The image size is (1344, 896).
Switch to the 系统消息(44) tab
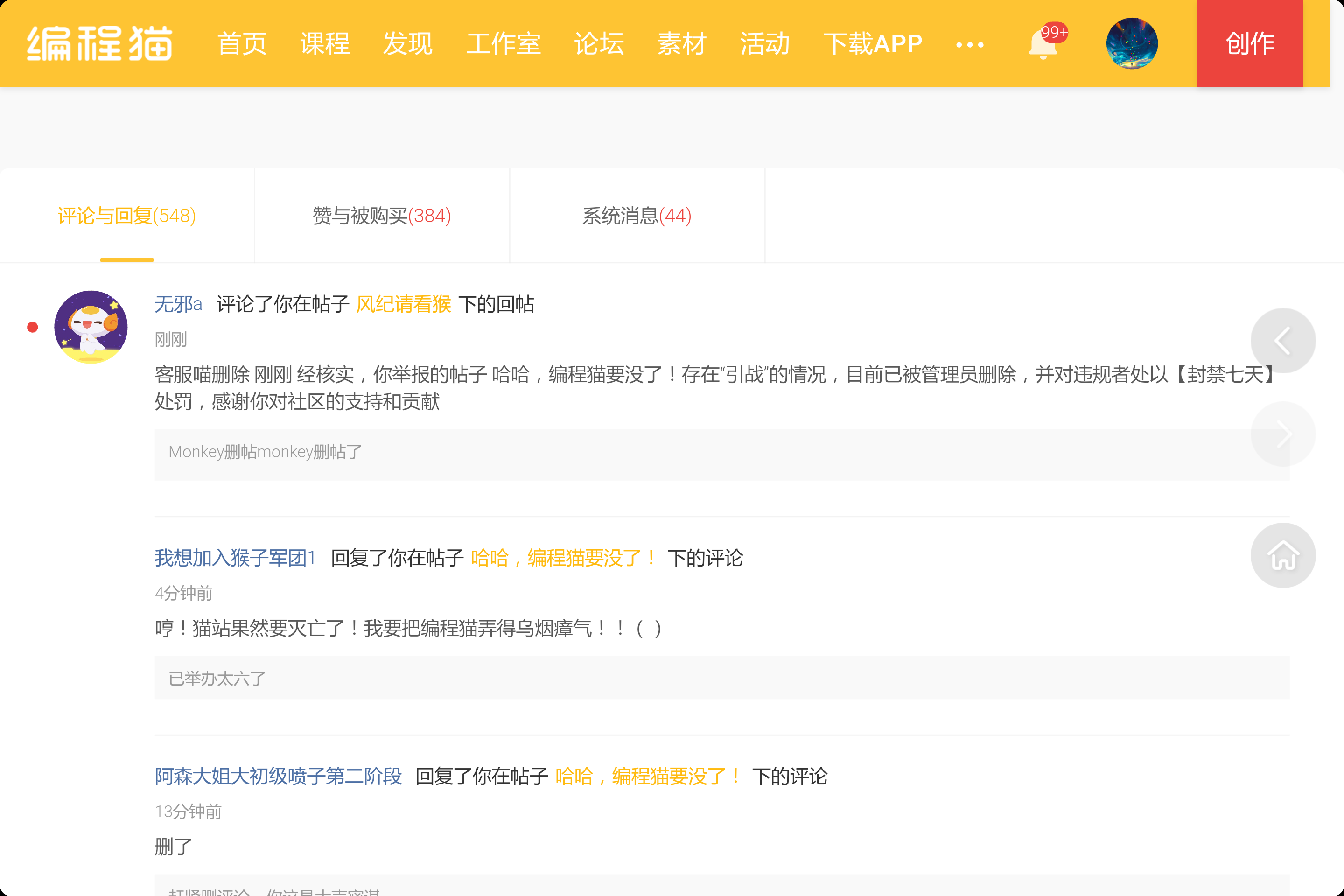[637, 216]
